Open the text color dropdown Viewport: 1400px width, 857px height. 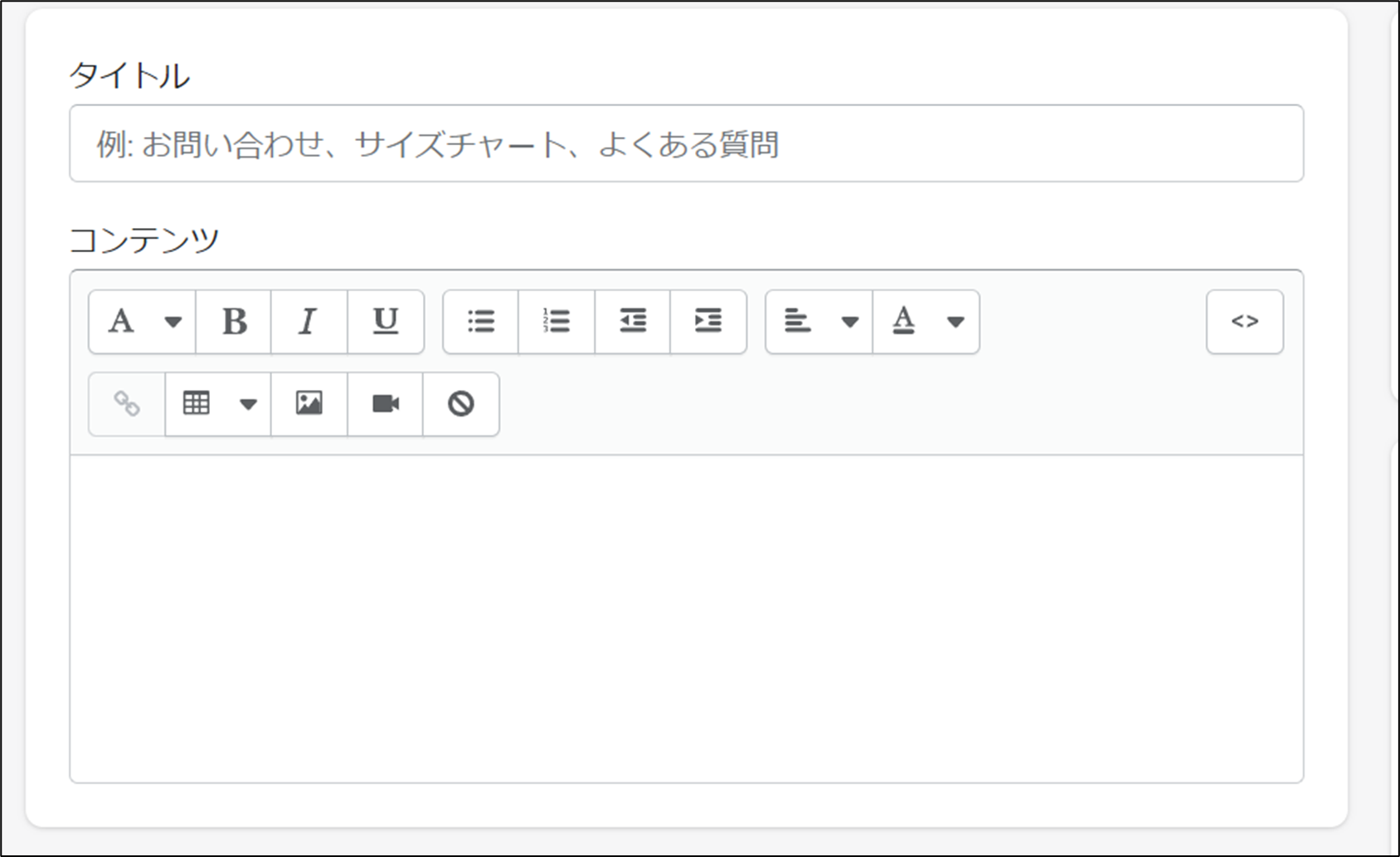coord(926,322)
